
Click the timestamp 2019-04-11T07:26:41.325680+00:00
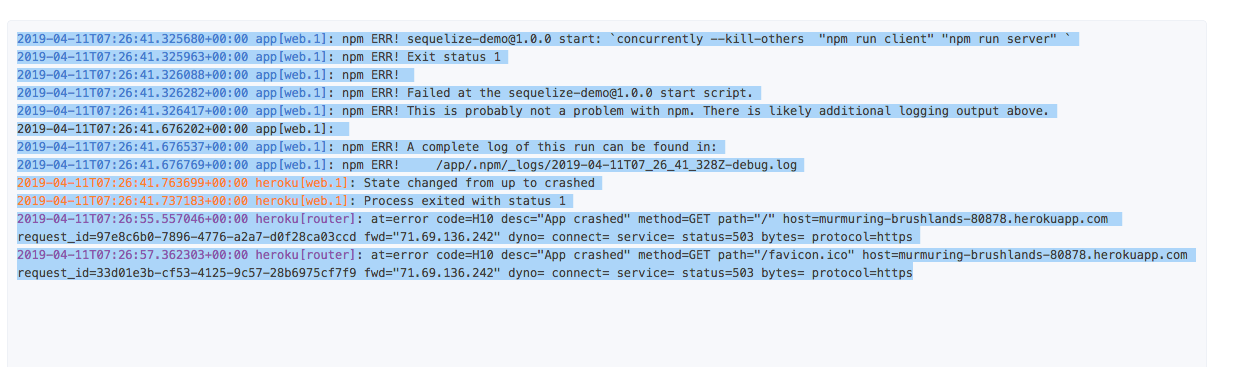pyautogui.click(x=133, y=38)
